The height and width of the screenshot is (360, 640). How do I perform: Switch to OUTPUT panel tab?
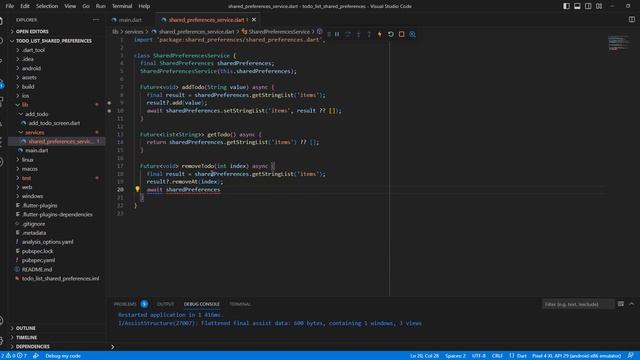tap(165, 304)
